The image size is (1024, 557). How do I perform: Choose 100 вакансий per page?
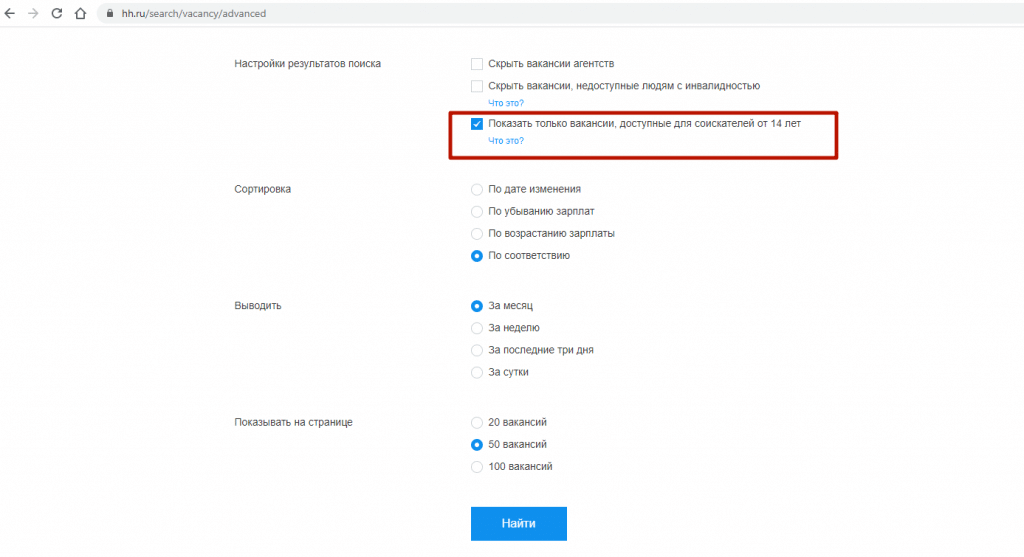point(477,467)
